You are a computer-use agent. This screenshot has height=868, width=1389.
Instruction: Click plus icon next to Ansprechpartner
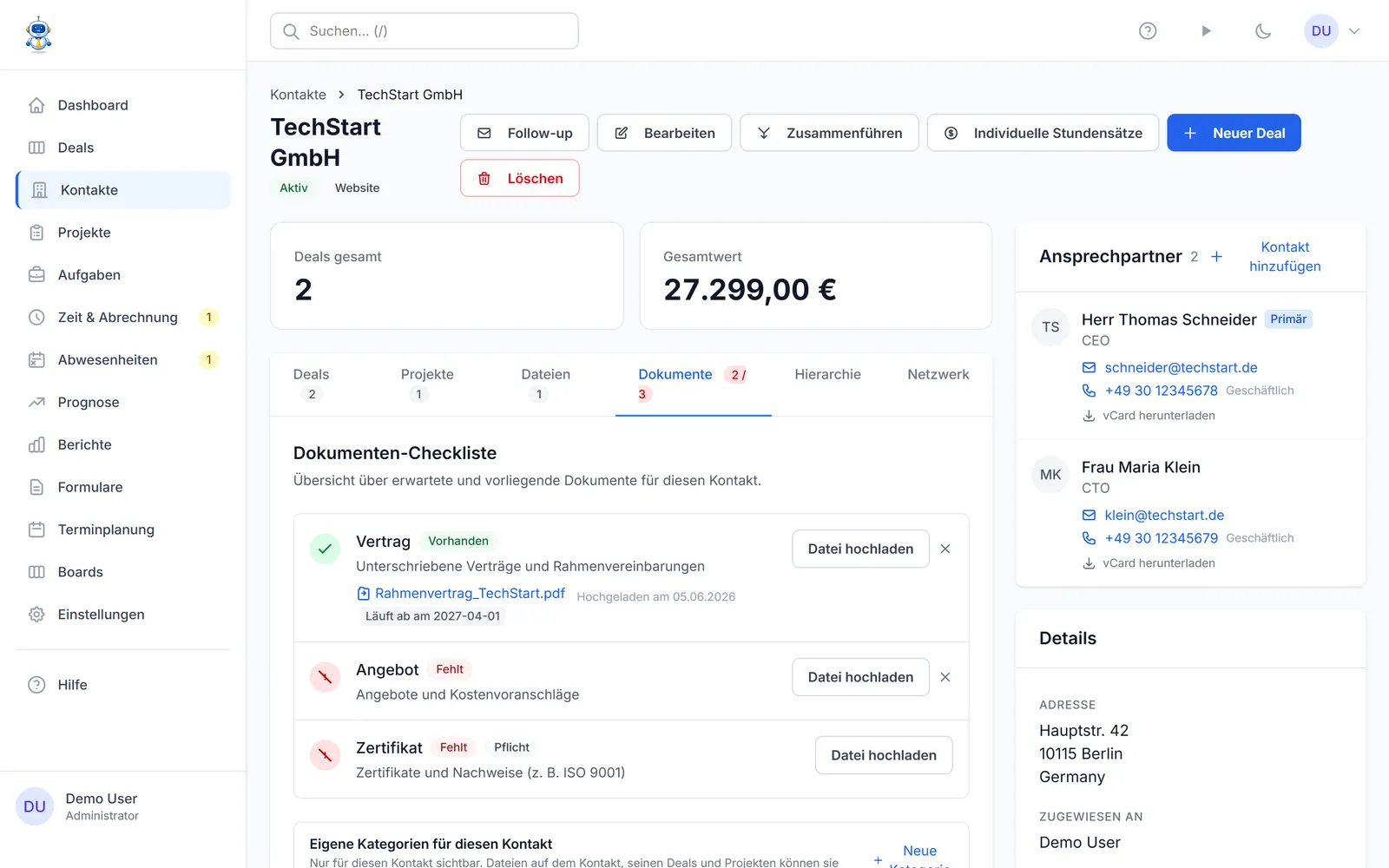tap(1217, 257)
